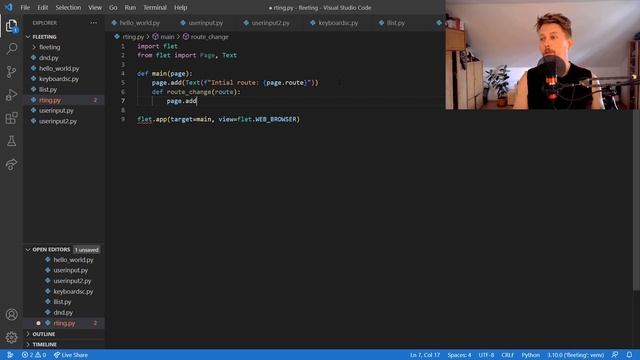640x360 pixels.
Task: Open the Selection menu
Action: [68, 7]
